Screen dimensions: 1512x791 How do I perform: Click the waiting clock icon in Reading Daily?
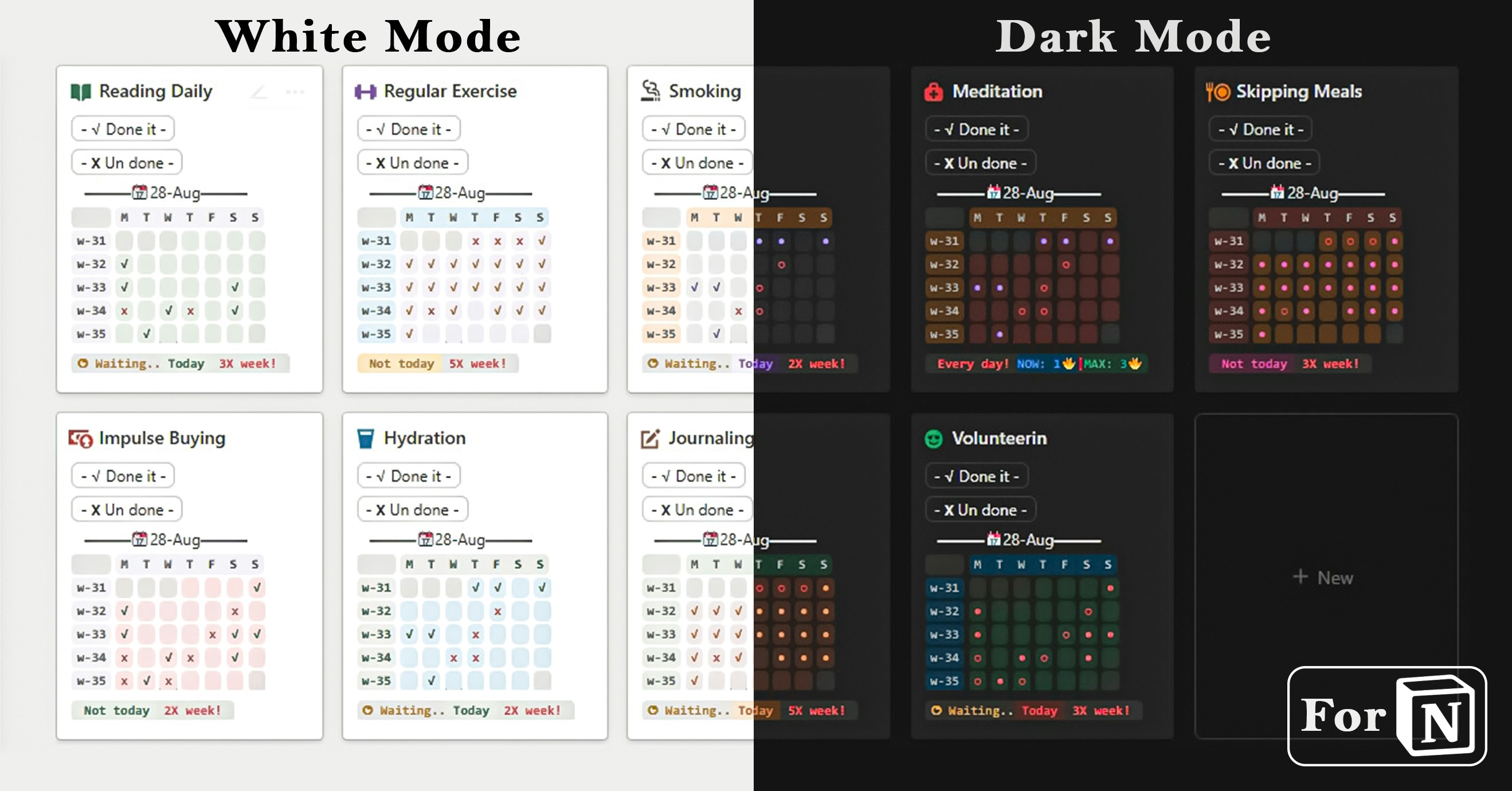(83, 363)
